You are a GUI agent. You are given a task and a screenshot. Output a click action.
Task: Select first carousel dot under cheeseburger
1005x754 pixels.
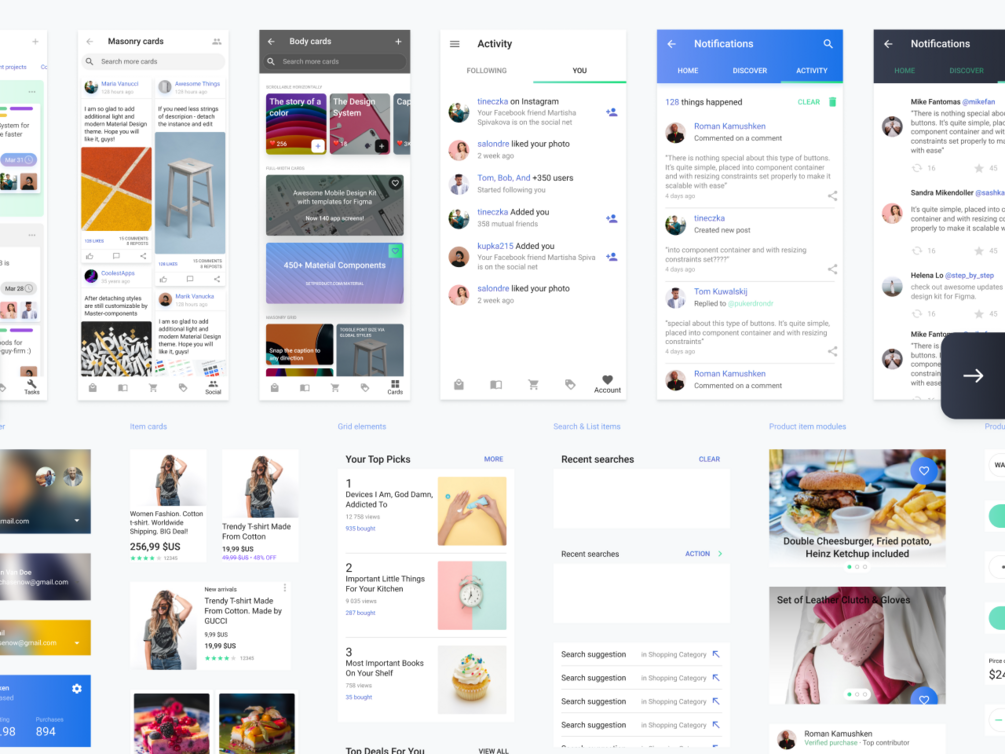coord(849,567)
